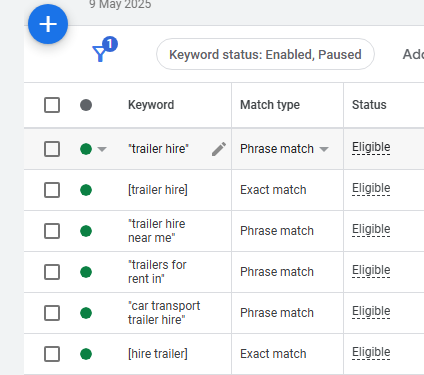Screen dimensions: 424x375
Task: Expand the Phrase match type dropdown
Action: point(324,149)
